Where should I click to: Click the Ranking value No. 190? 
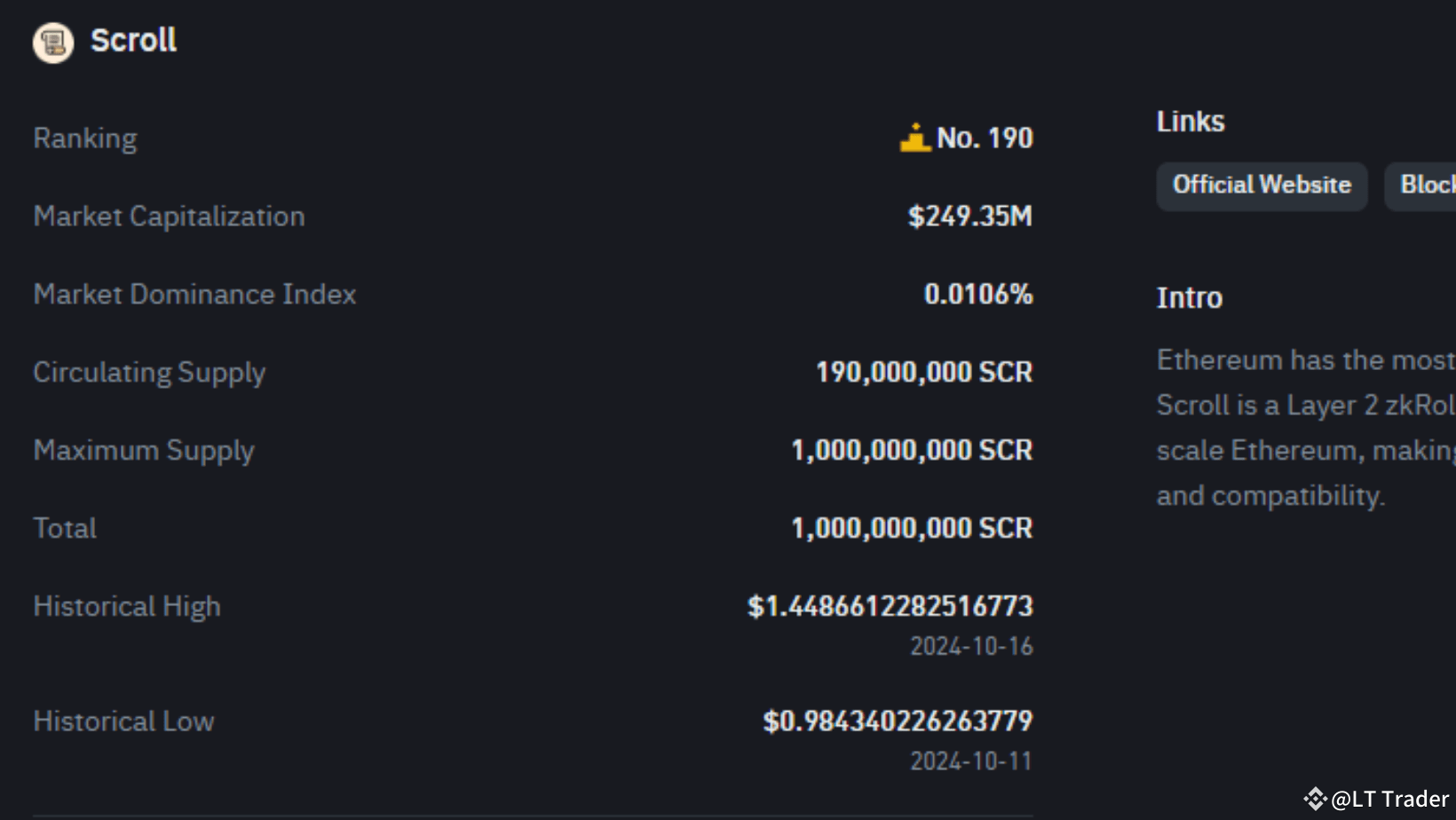pos(985,138)
